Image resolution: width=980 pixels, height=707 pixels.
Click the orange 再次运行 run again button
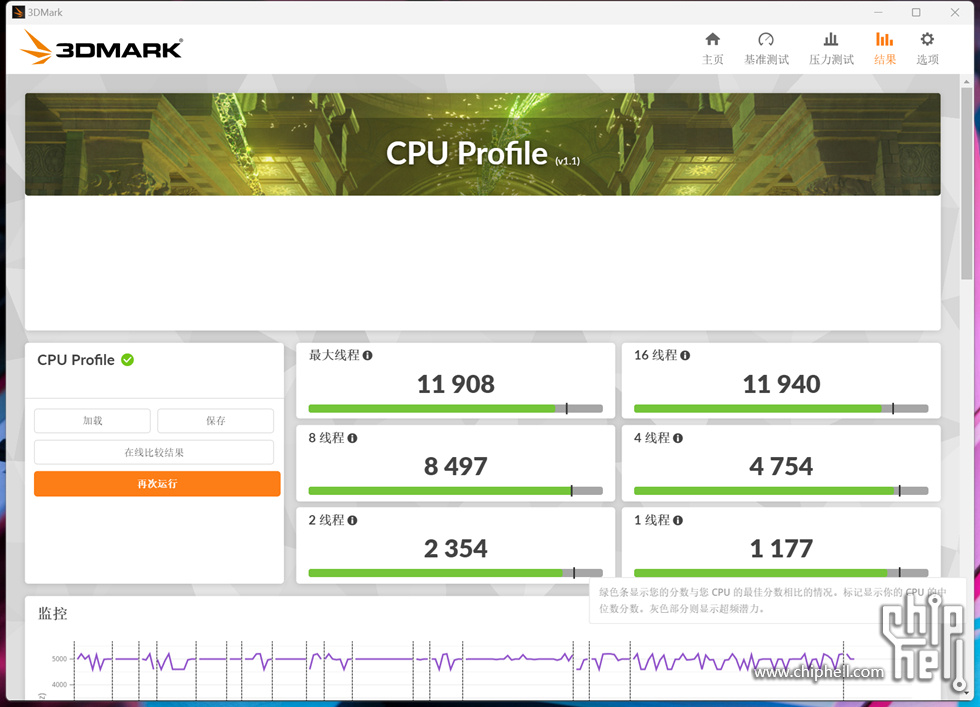coord(157,484)
